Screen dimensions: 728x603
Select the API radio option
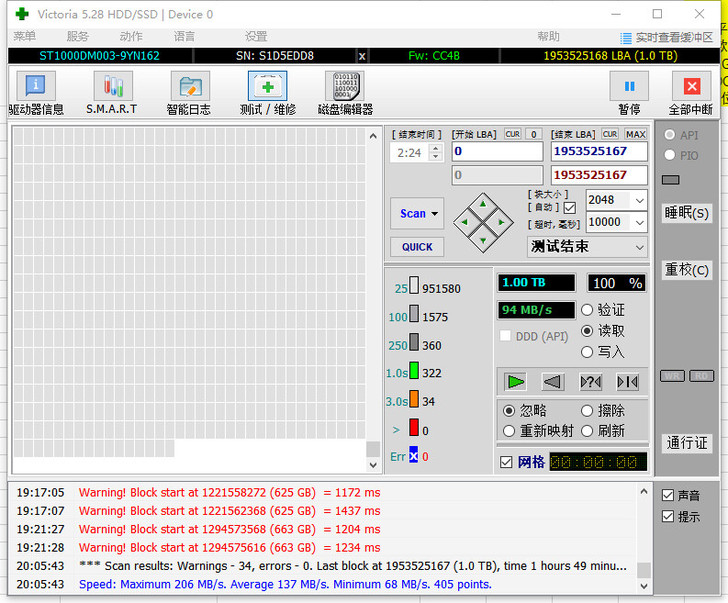(x=670, y=135)
